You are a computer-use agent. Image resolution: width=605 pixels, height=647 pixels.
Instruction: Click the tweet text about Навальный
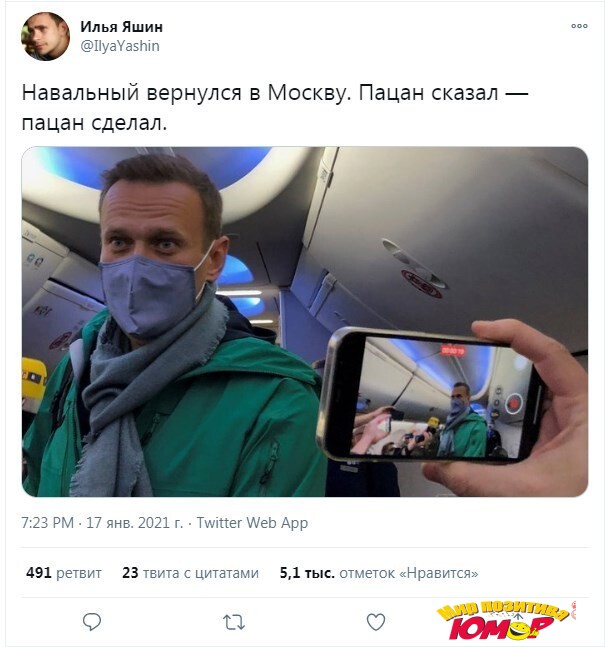tap(274, 107)
